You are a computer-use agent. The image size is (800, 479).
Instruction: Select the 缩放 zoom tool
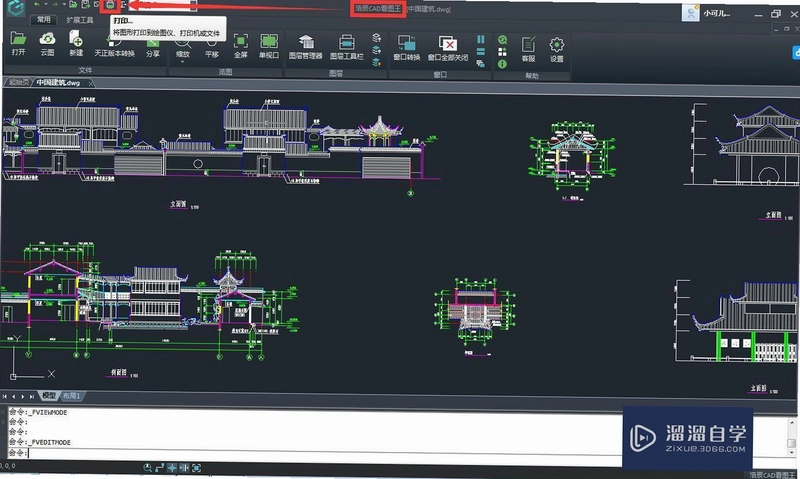click(183, 50)
